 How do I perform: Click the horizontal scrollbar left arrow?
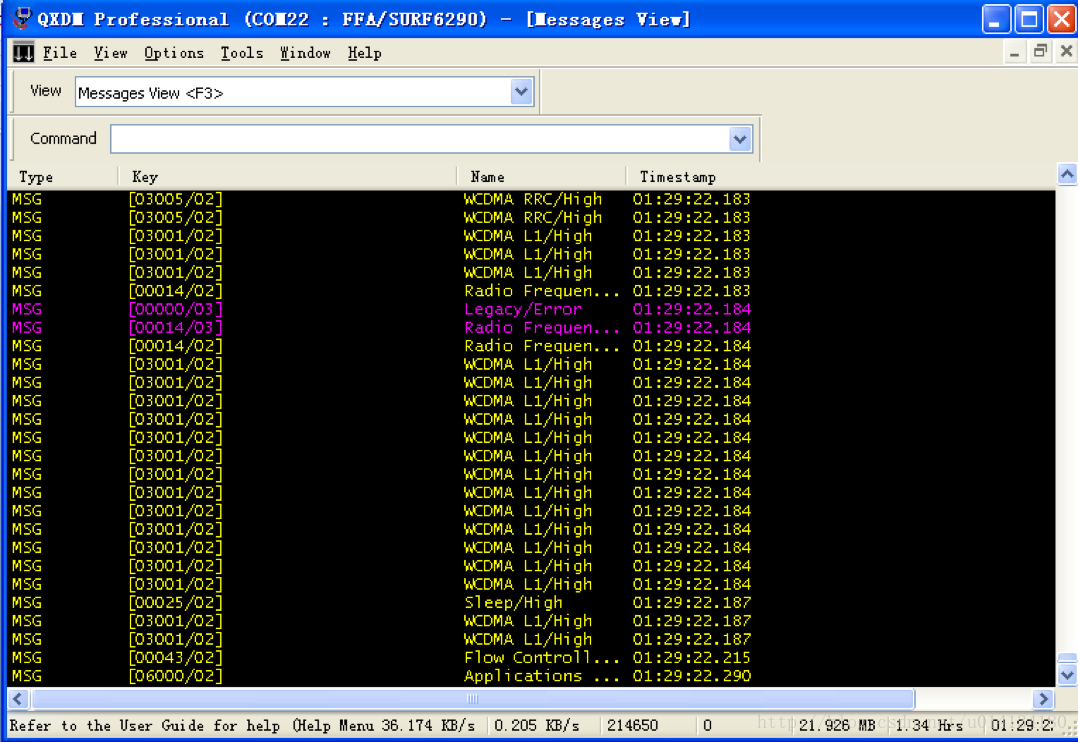[18, 699]
